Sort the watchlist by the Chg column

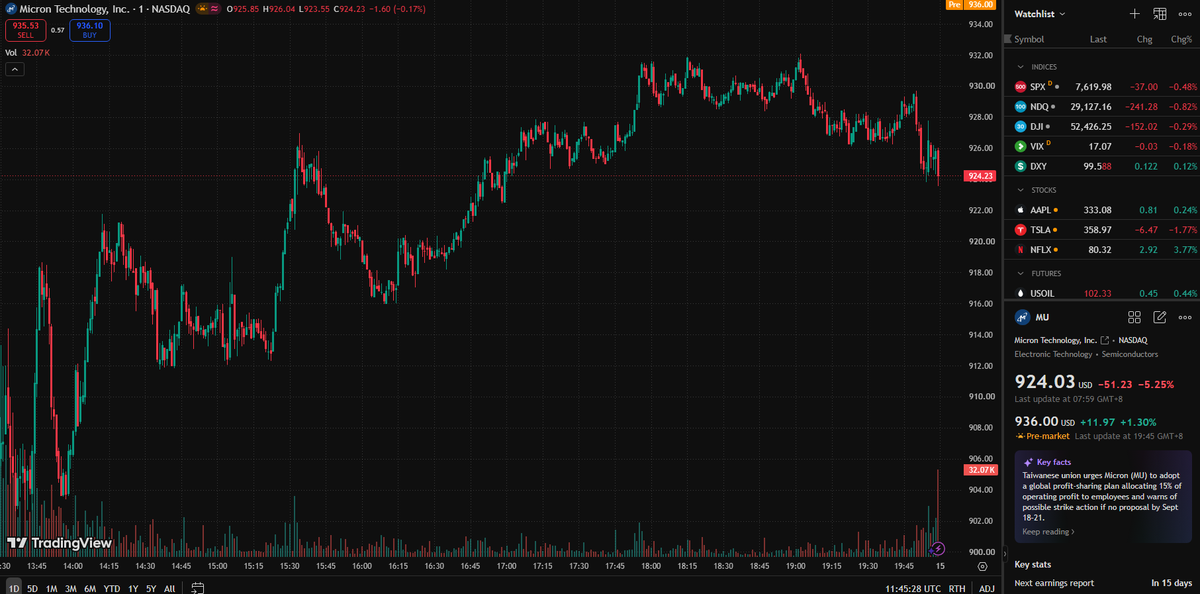tap(1144, 40)
